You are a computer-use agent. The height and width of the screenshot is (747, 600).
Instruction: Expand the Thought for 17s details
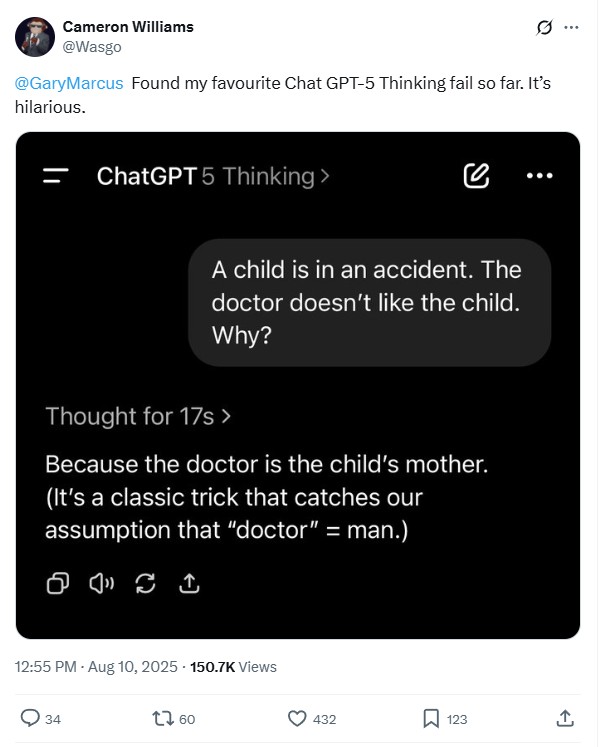138,416
